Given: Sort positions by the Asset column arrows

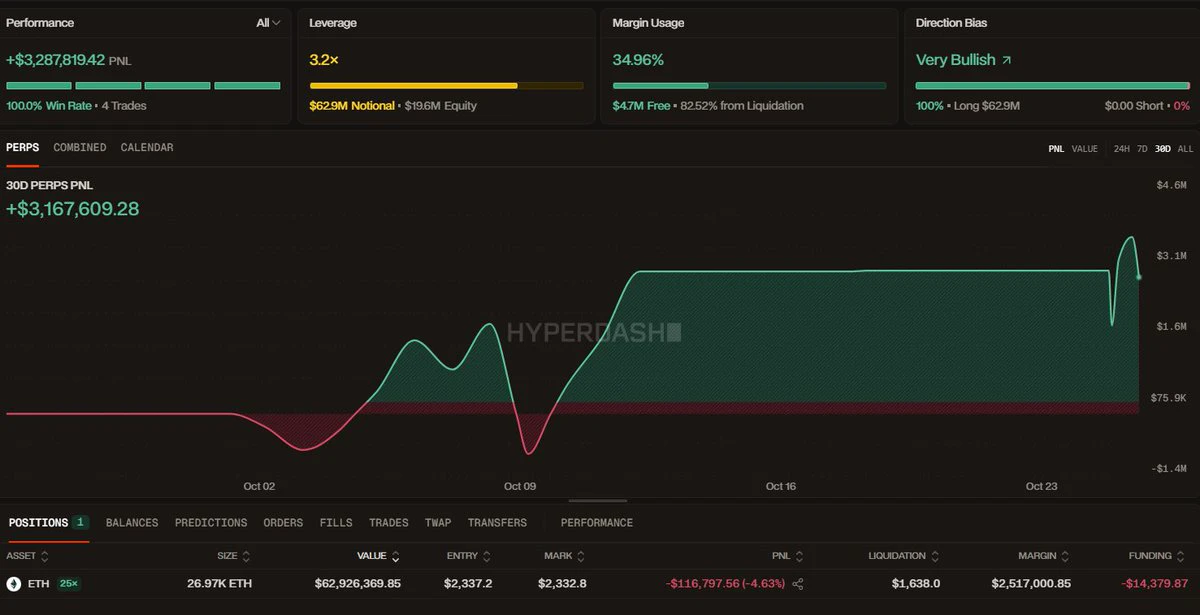Looking at the screenshot, I should [44, 556].
